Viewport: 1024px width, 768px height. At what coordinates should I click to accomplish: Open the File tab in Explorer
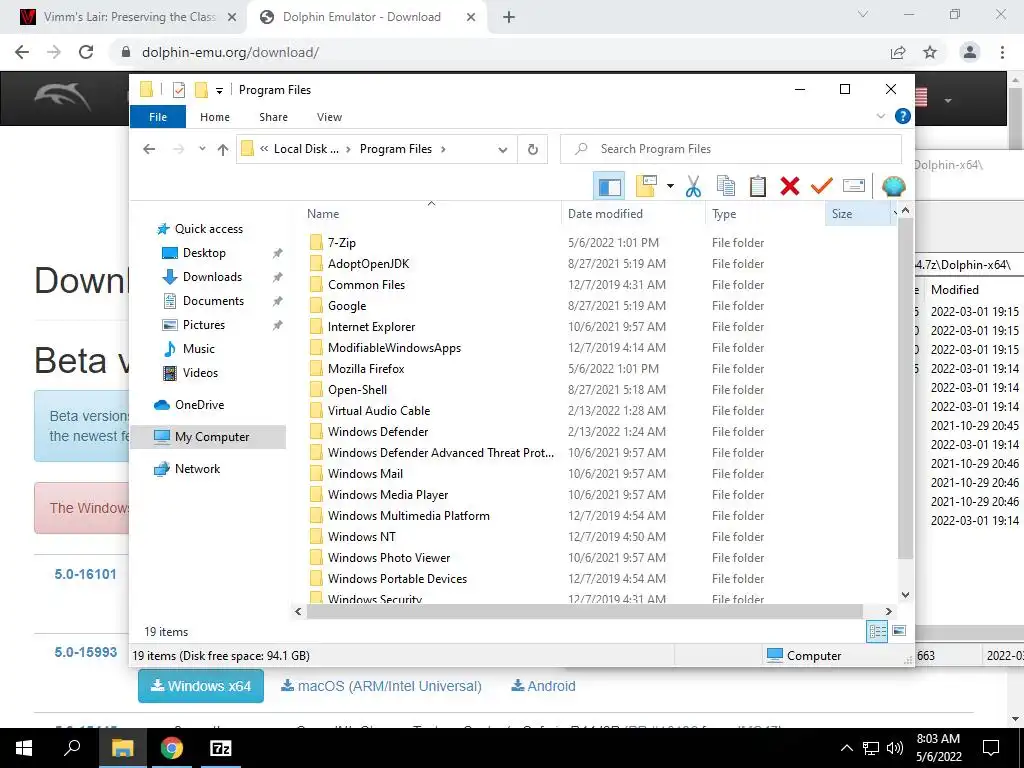(x=158, y=117)
